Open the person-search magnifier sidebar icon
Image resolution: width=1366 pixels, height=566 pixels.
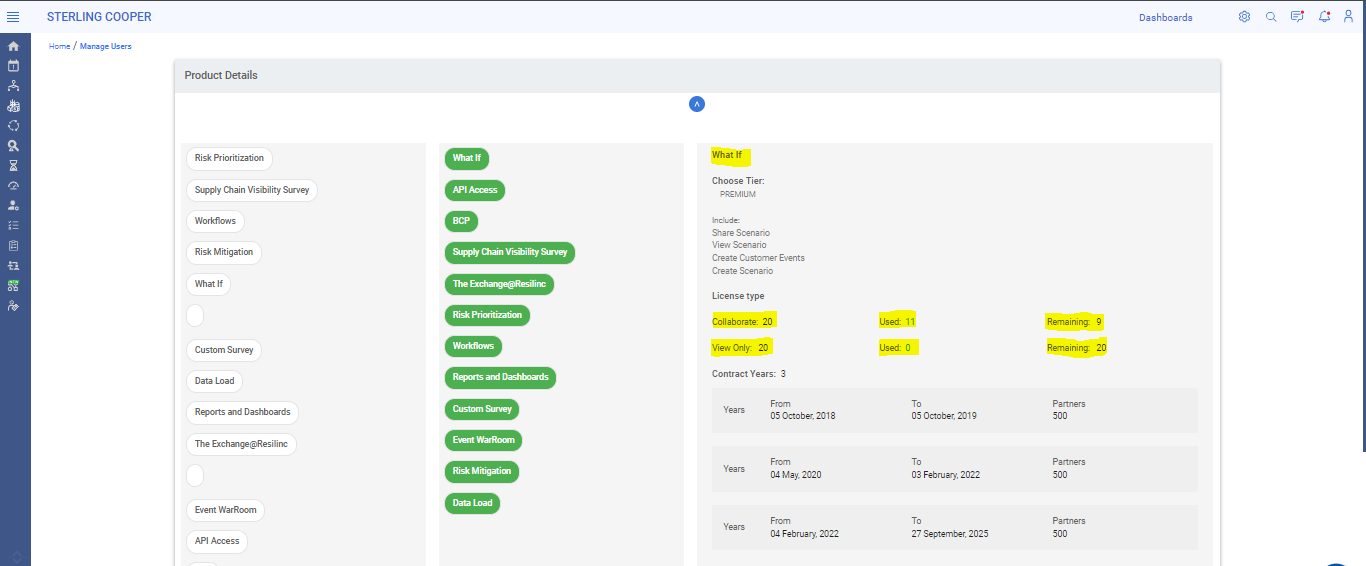coord(13,146)
